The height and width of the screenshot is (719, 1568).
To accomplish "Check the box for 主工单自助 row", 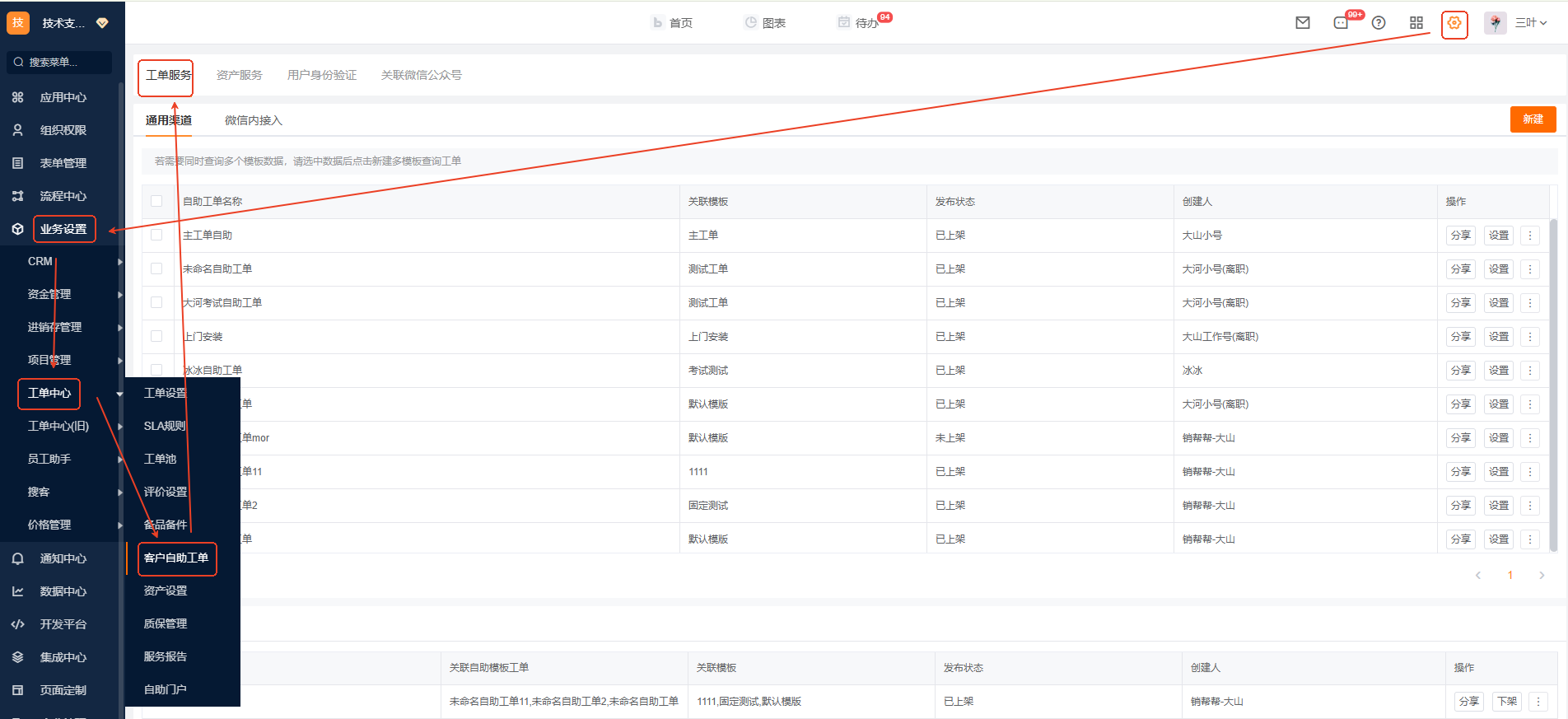I will (156, 235).
